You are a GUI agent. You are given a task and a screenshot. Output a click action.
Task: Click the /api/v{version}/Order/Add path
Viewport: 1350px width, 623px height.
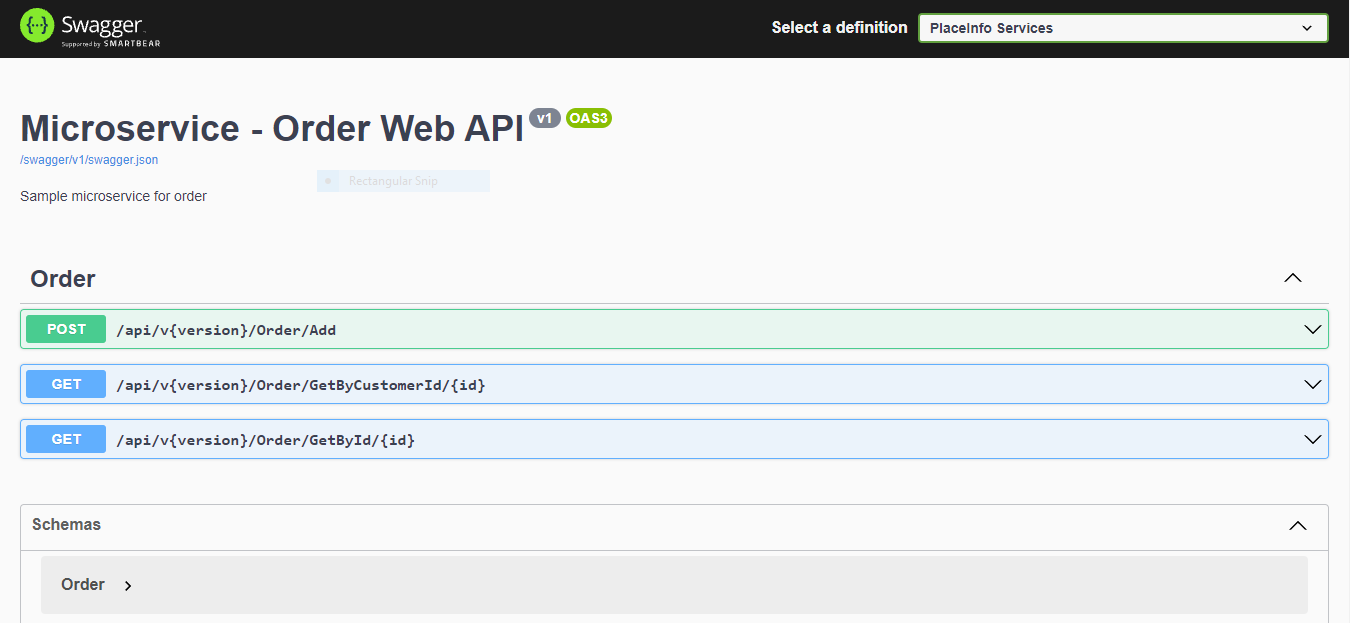226,330
